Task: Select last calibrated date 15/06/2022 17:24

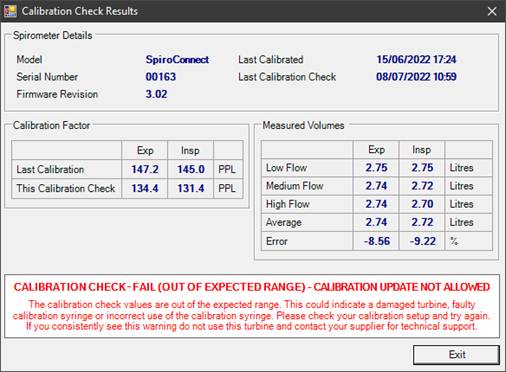Action: (416, 60)
